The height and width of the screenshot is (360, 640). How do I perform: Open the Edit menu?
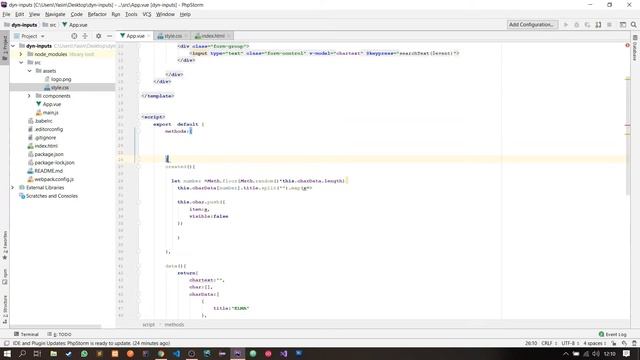click(x=19, y=14)
